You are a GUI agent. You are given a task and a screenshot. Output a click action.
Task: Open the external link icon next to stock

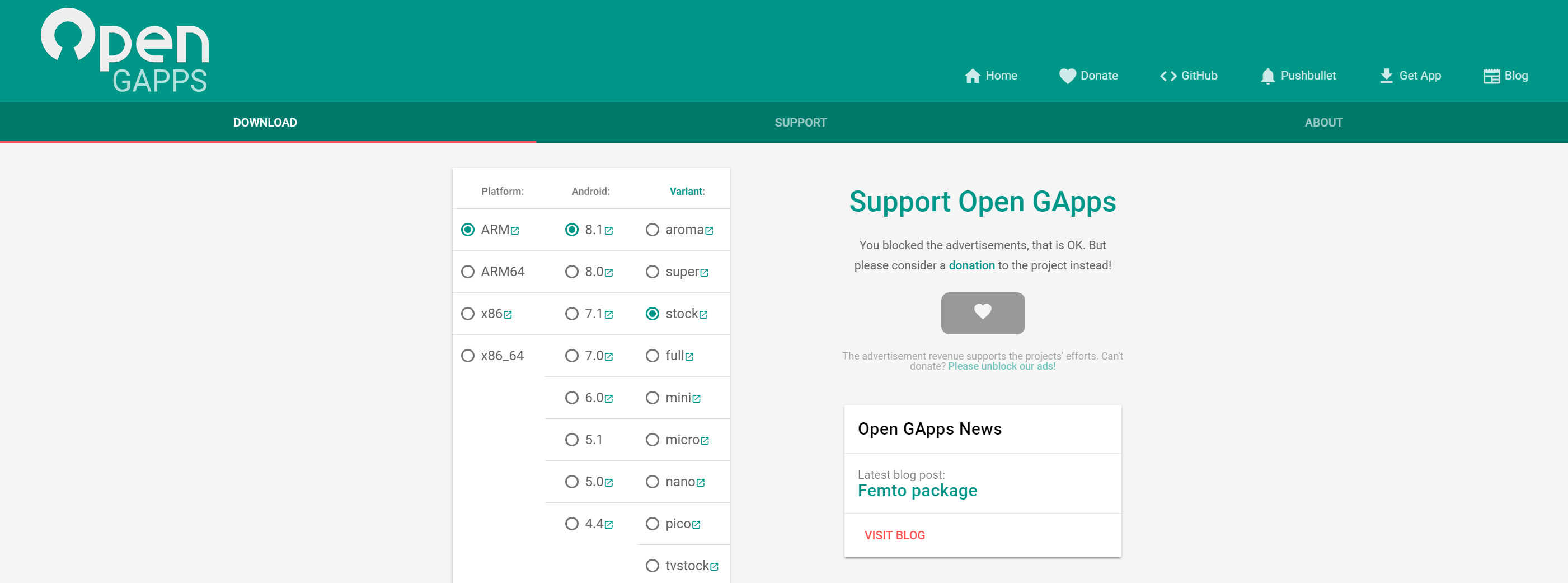point(703,315)
